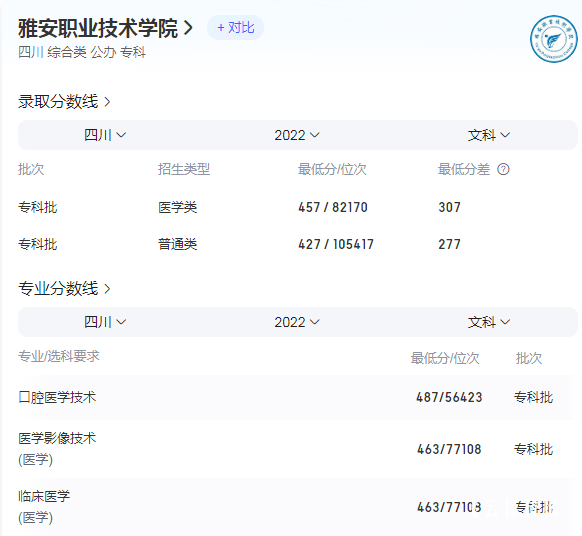Screen dimensions: 582x536
Task: Open 四川 province dropdown under 专业分数线
Action: coord(105,322)
